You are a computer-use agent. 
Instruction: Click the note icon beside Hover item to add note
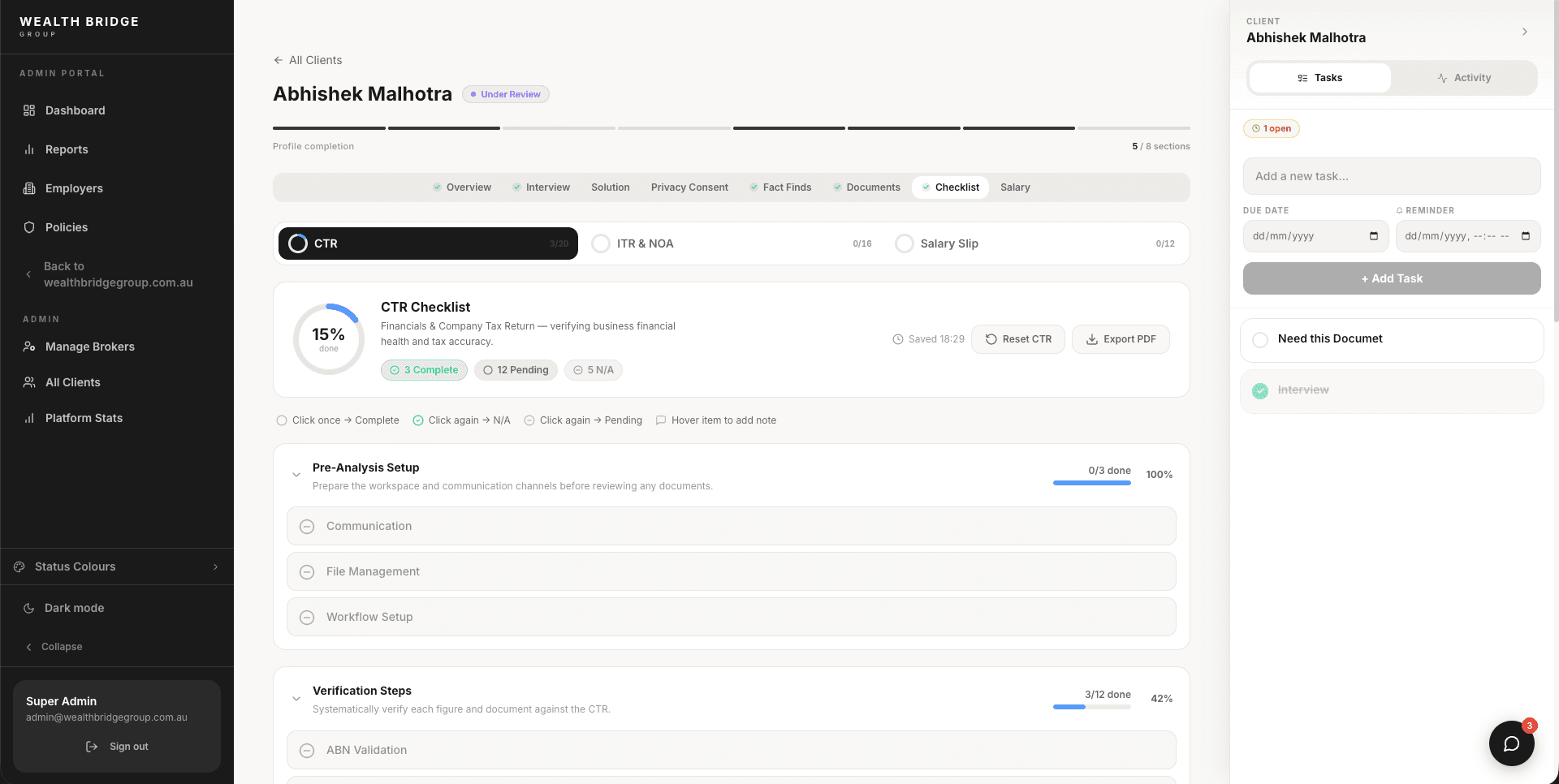point(661,420)
